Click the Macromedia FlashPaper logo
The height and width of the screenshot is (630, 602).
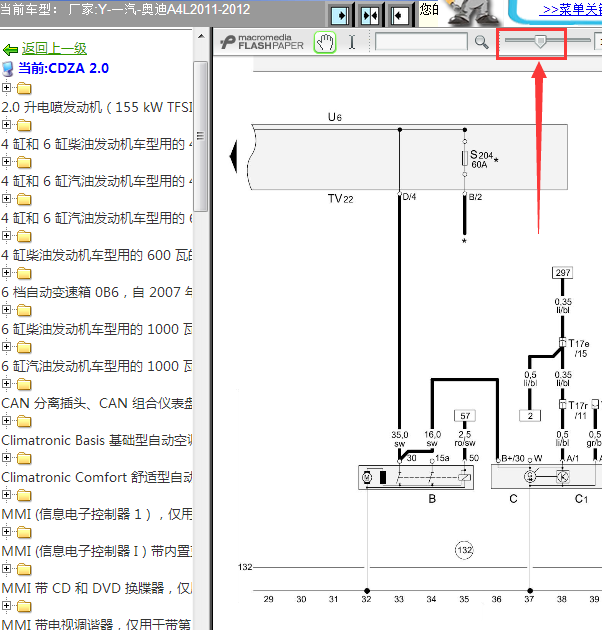(x=263, y=42)
